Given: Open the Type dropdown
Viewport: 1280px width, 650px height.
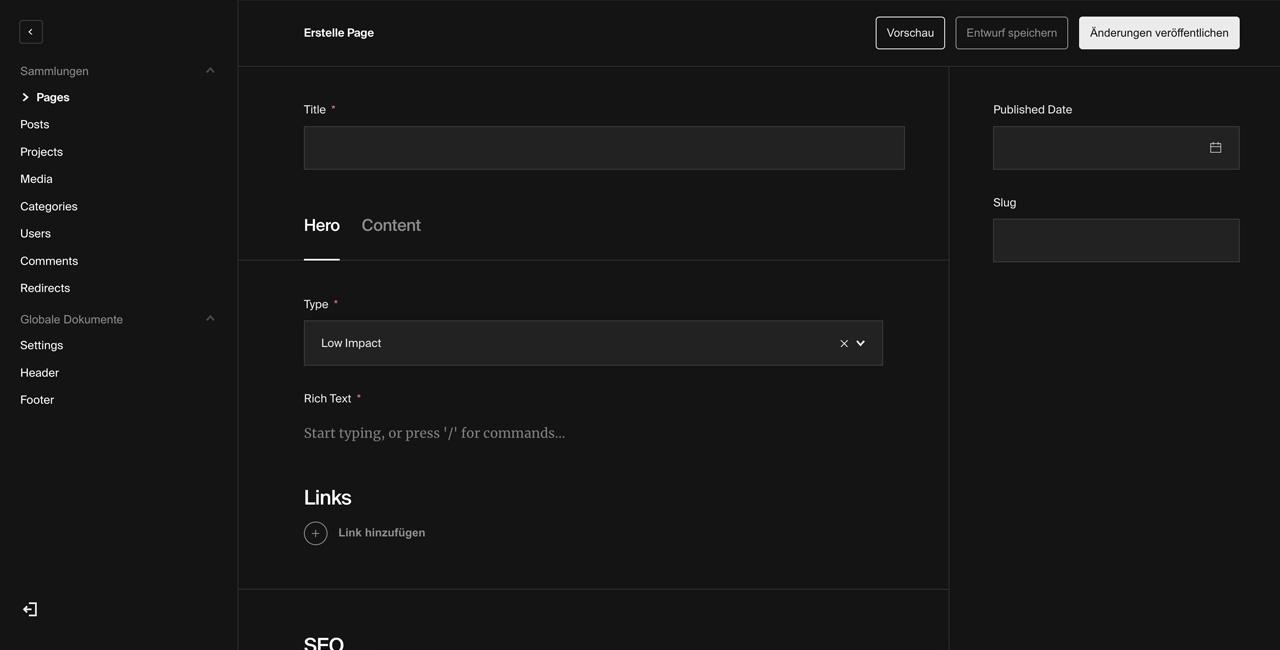Looking at the screenshot, I should (x=860, y=343).
